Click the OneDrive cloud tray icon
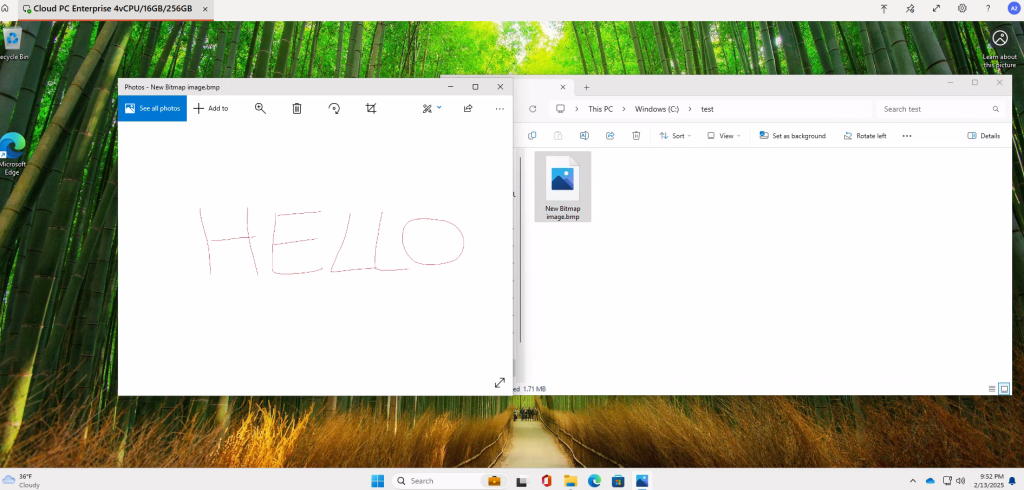The image size is (1024, 490). tap(930, 481)
